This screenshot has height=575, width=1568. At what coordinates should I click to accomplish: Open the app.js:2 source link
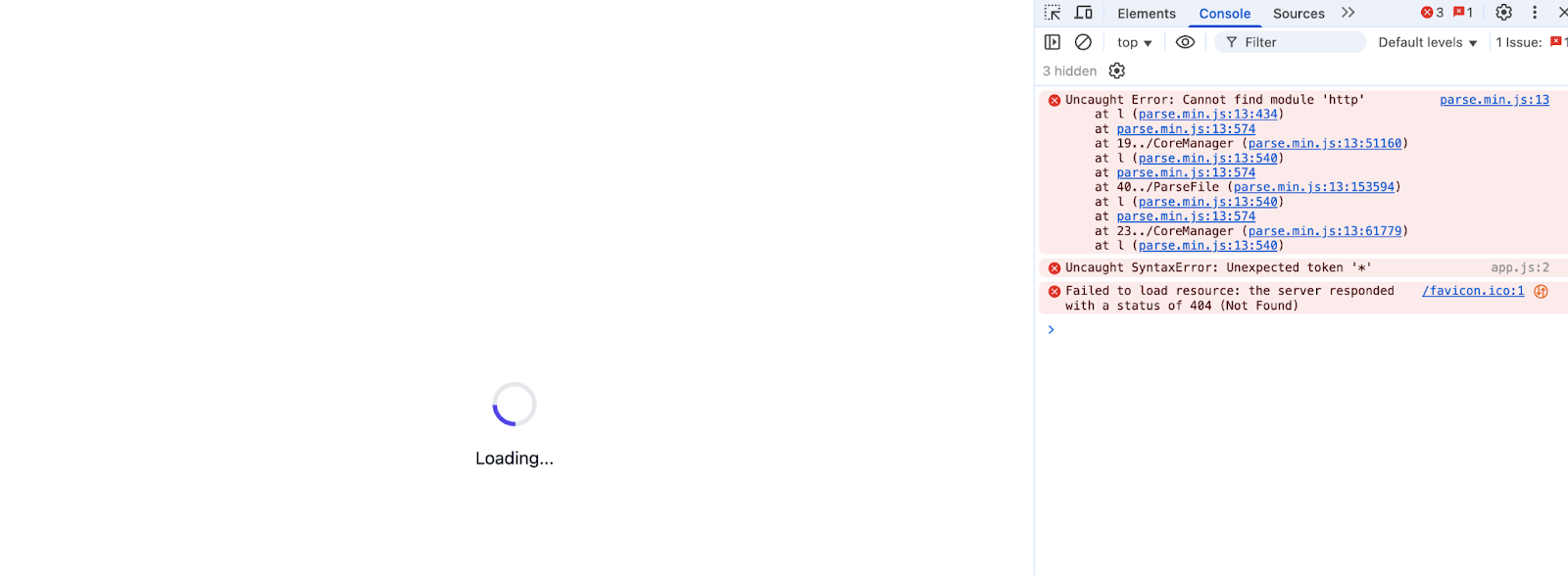tap(1520, 267)
